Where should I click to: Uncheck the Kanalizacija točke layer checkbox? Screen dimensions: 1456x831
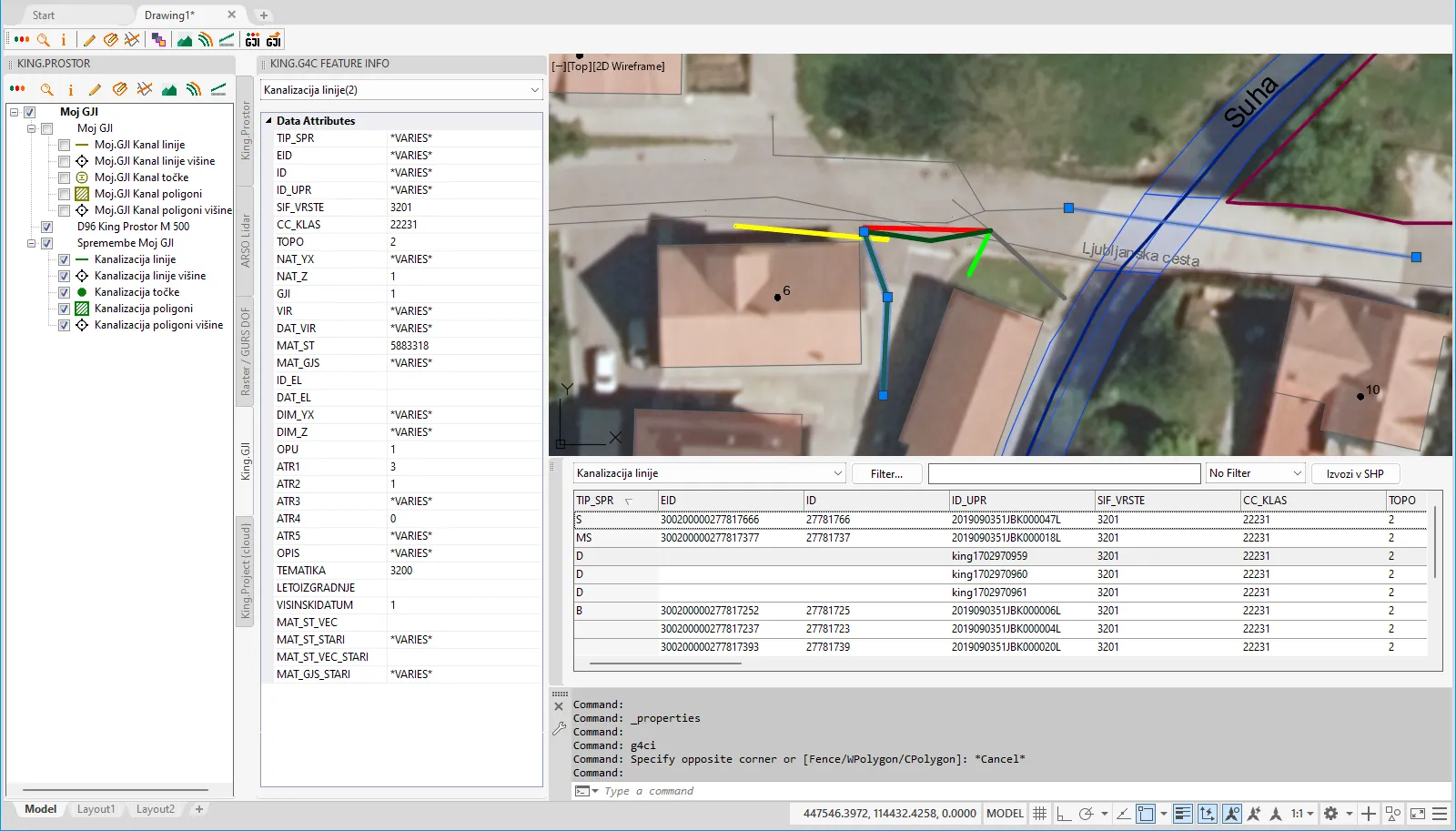pyautogui.click(x=65, y=292)
